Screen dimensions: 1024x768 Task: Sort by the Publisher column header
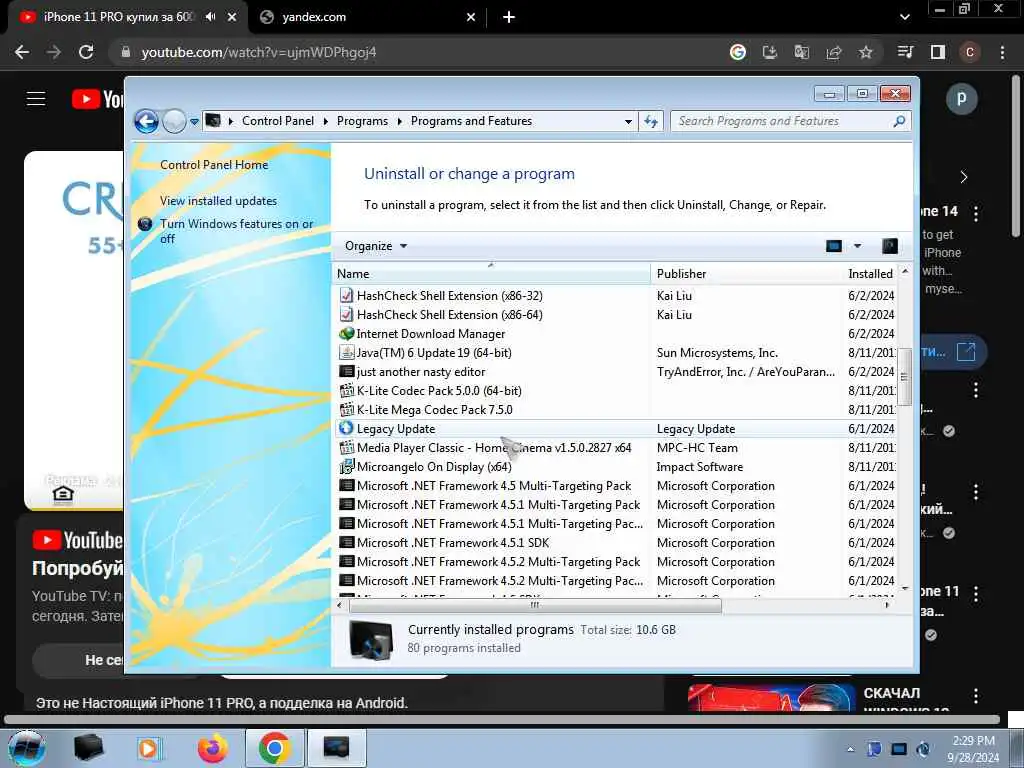click(746, 274)
